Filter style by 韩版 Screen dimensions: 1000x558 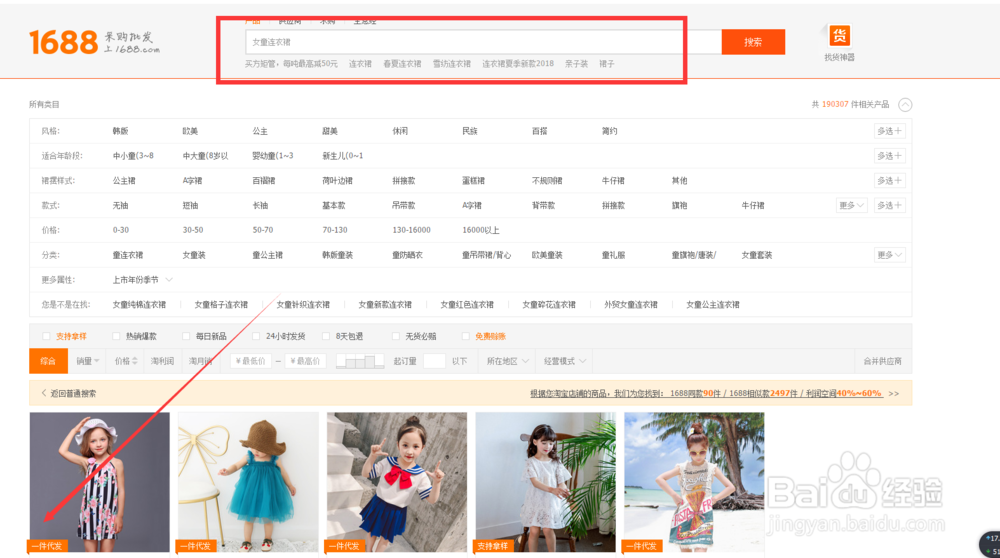pyautogui.click(x=121, y=131)
